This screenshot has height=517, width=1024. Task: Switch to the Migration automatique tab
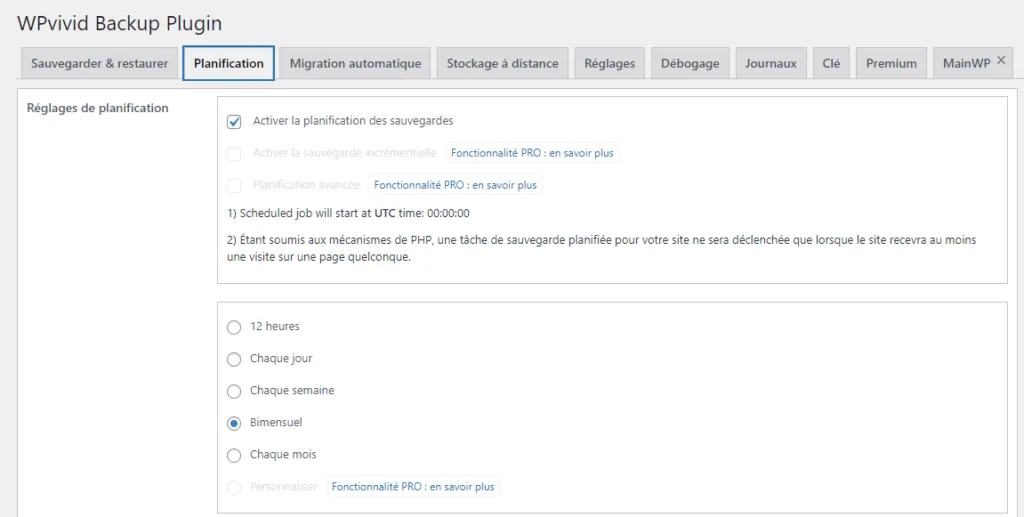click(355, 63)
